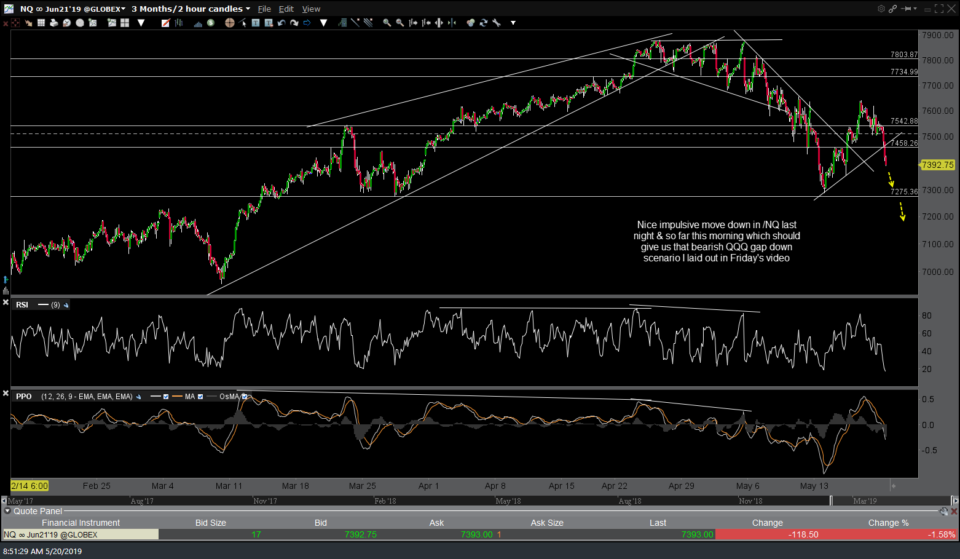The height and width of the screenshot is (559, 960).
Task: Click the bar chart type icon
Action: click(179, 23)
